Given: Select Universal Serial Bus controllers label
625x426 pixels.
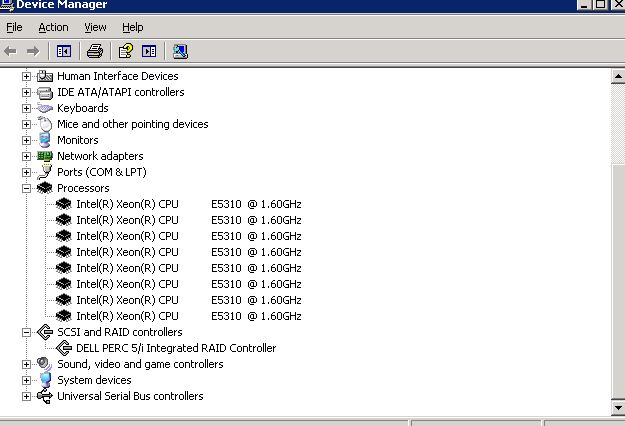Looking at the screenshot, I should [x=130, y=396].
